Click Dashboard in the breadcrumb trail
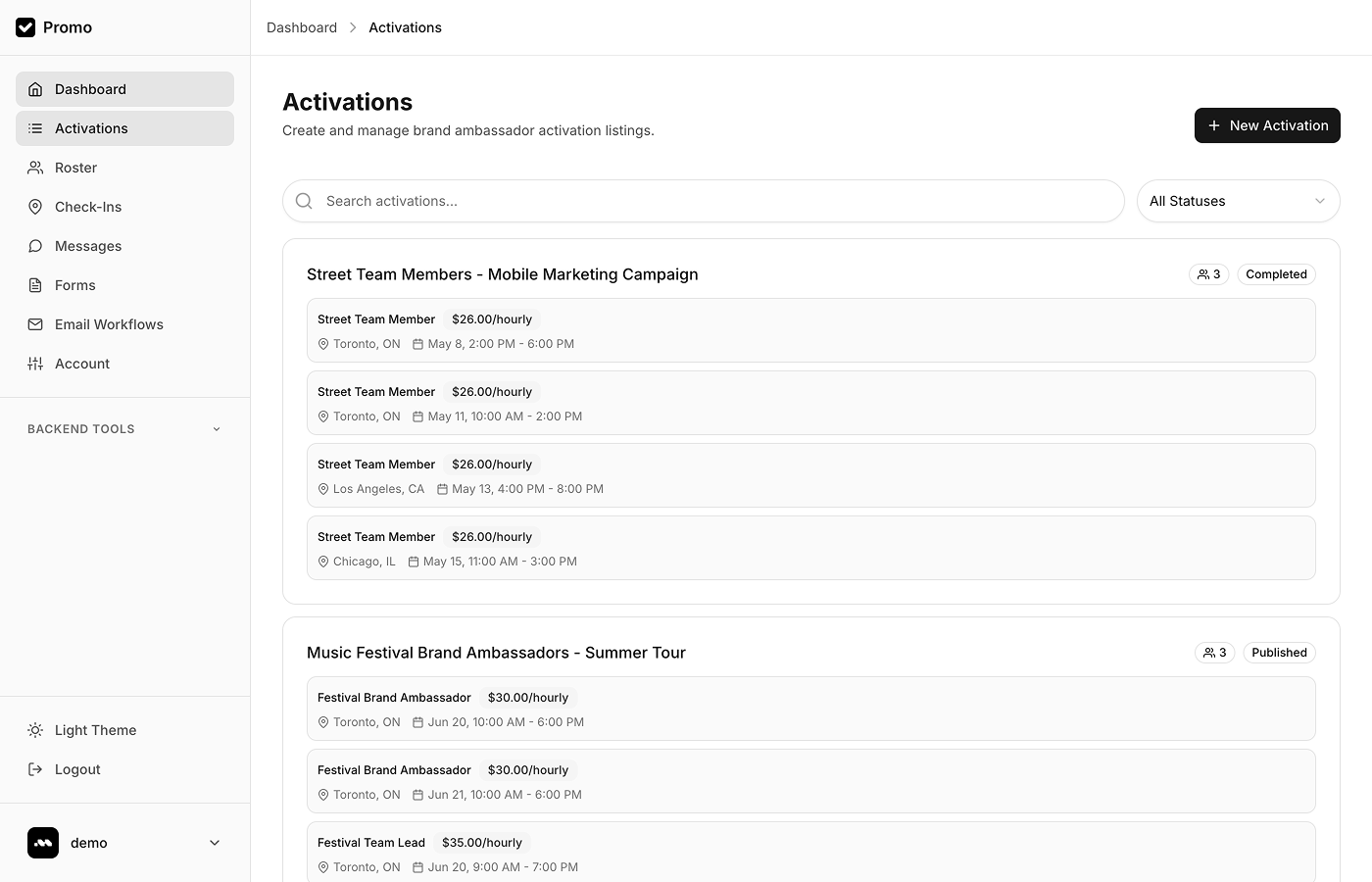The height and width of the screenshot is (882, 1372). (x=302, y=27)
